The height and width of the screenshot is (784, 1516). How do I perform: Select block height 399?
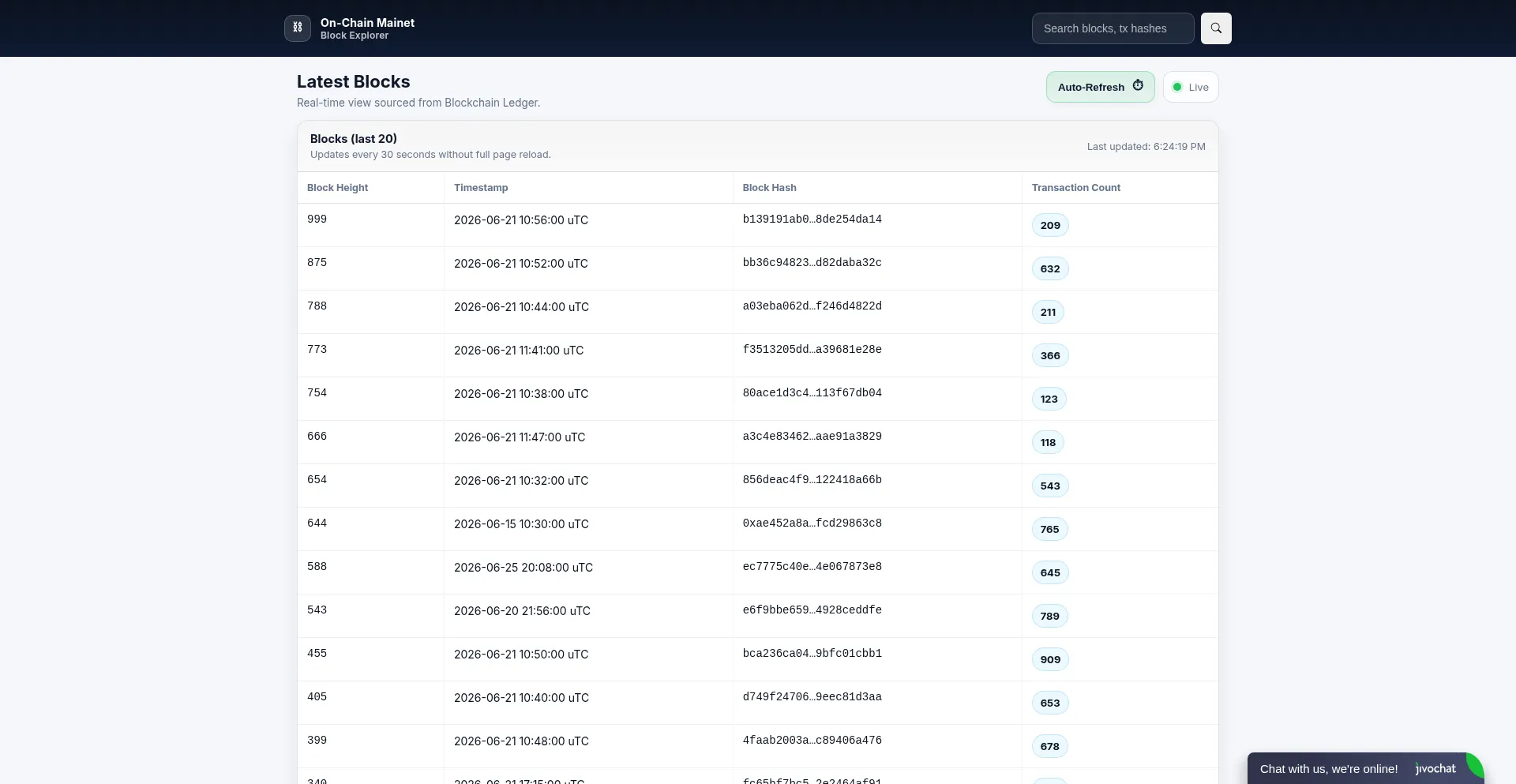point(317,741)
